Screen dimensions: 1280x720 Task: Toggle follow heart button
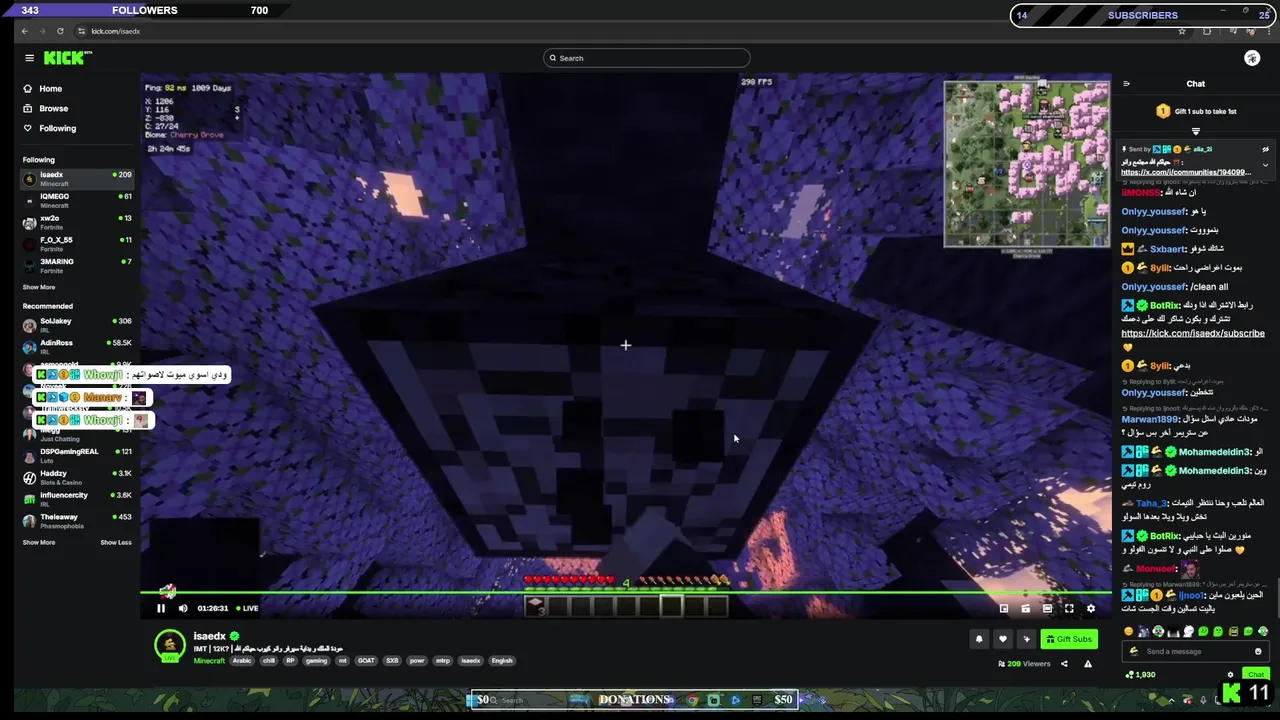(x=1003, y=639)
